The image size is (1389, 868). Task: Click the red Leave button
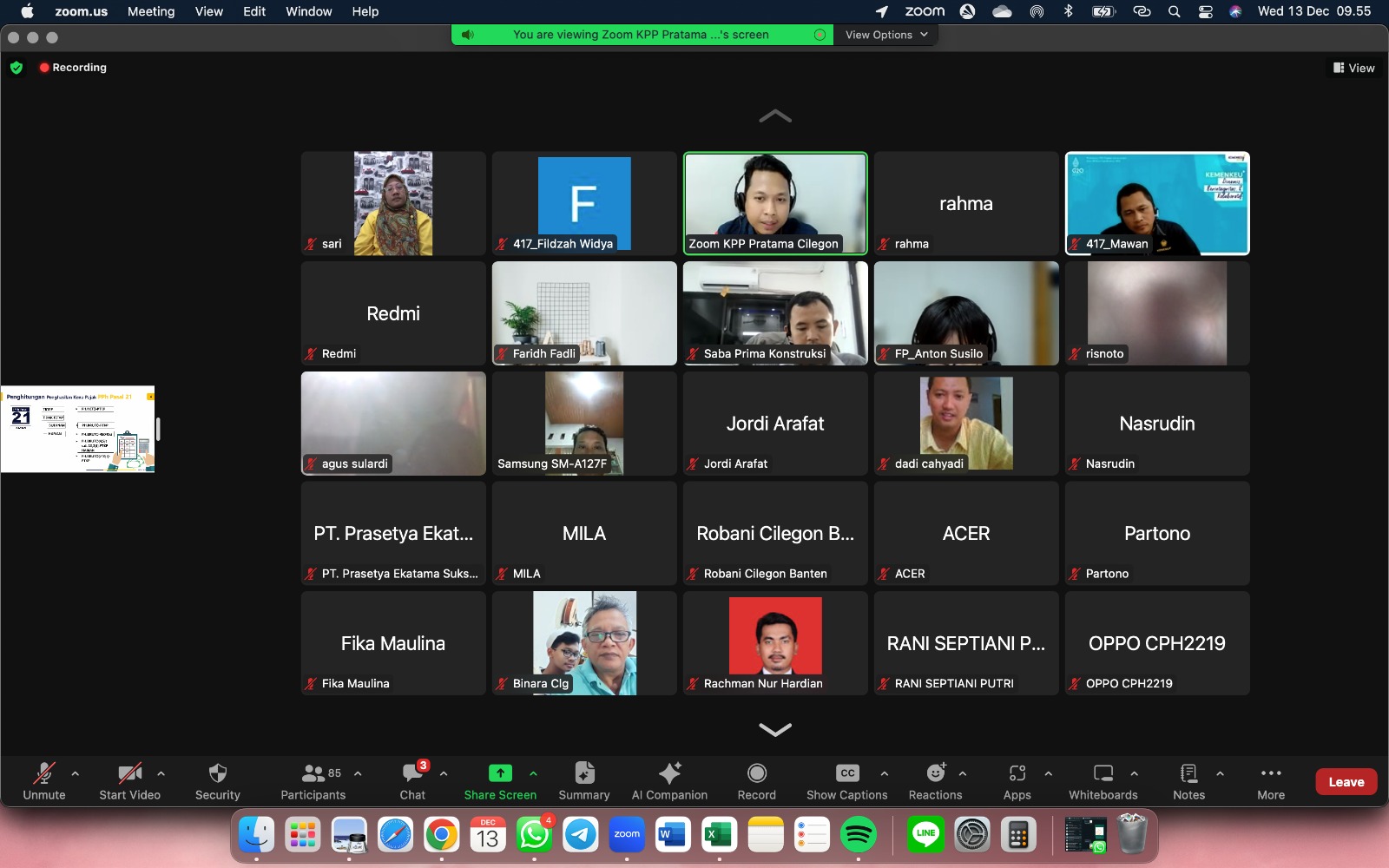[1346, 782]
